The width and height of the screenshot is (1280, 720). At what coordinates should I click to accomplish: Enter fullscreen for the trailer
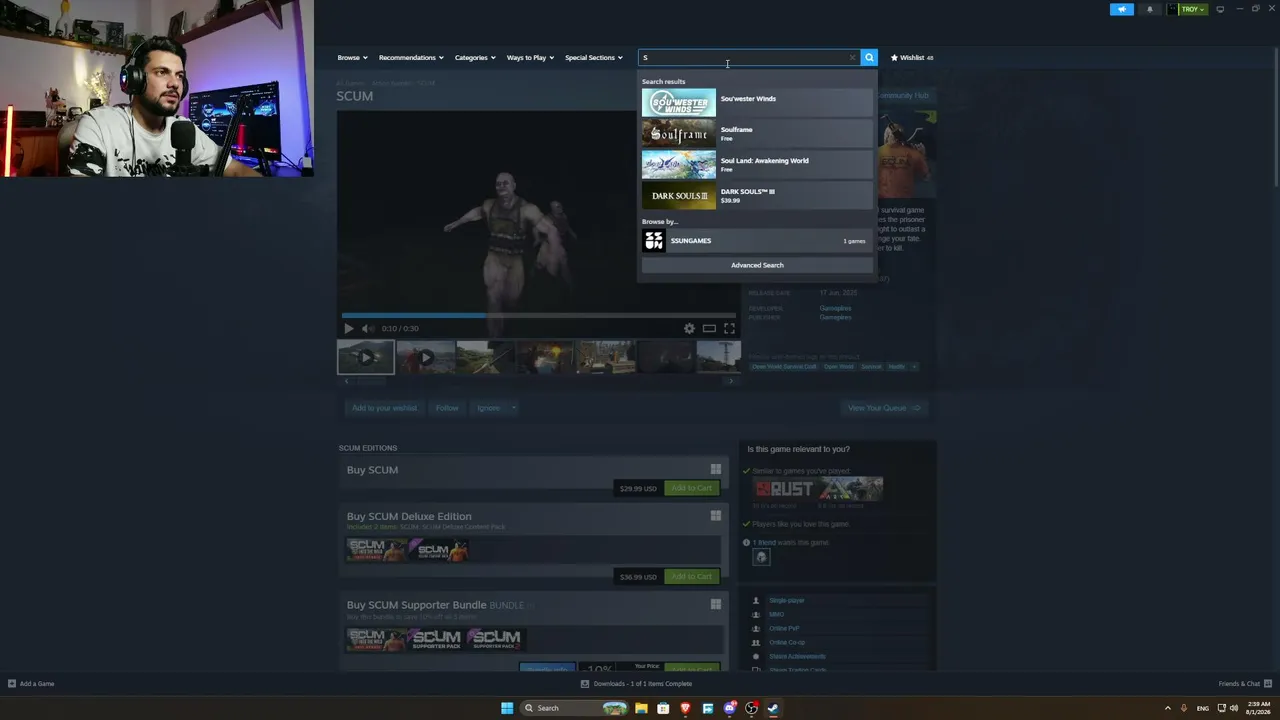729,328
